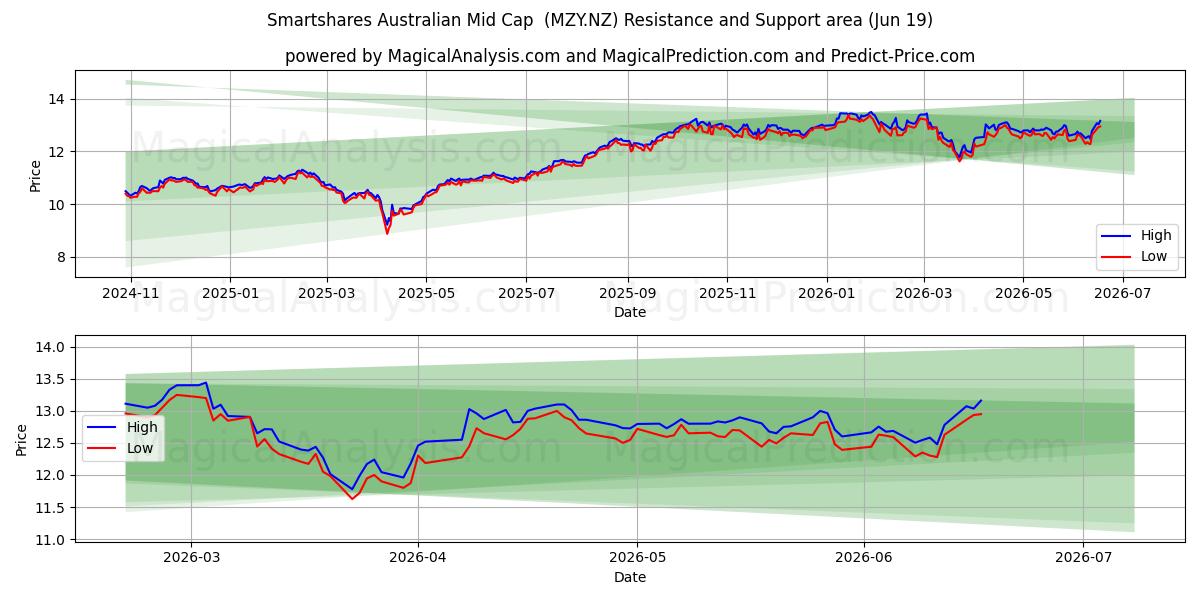Image resolution: width=1200 pixels, height=600 pixels.
Task: Click the '2026-07' x-axis label on bottom chart
Action: 1084,558
